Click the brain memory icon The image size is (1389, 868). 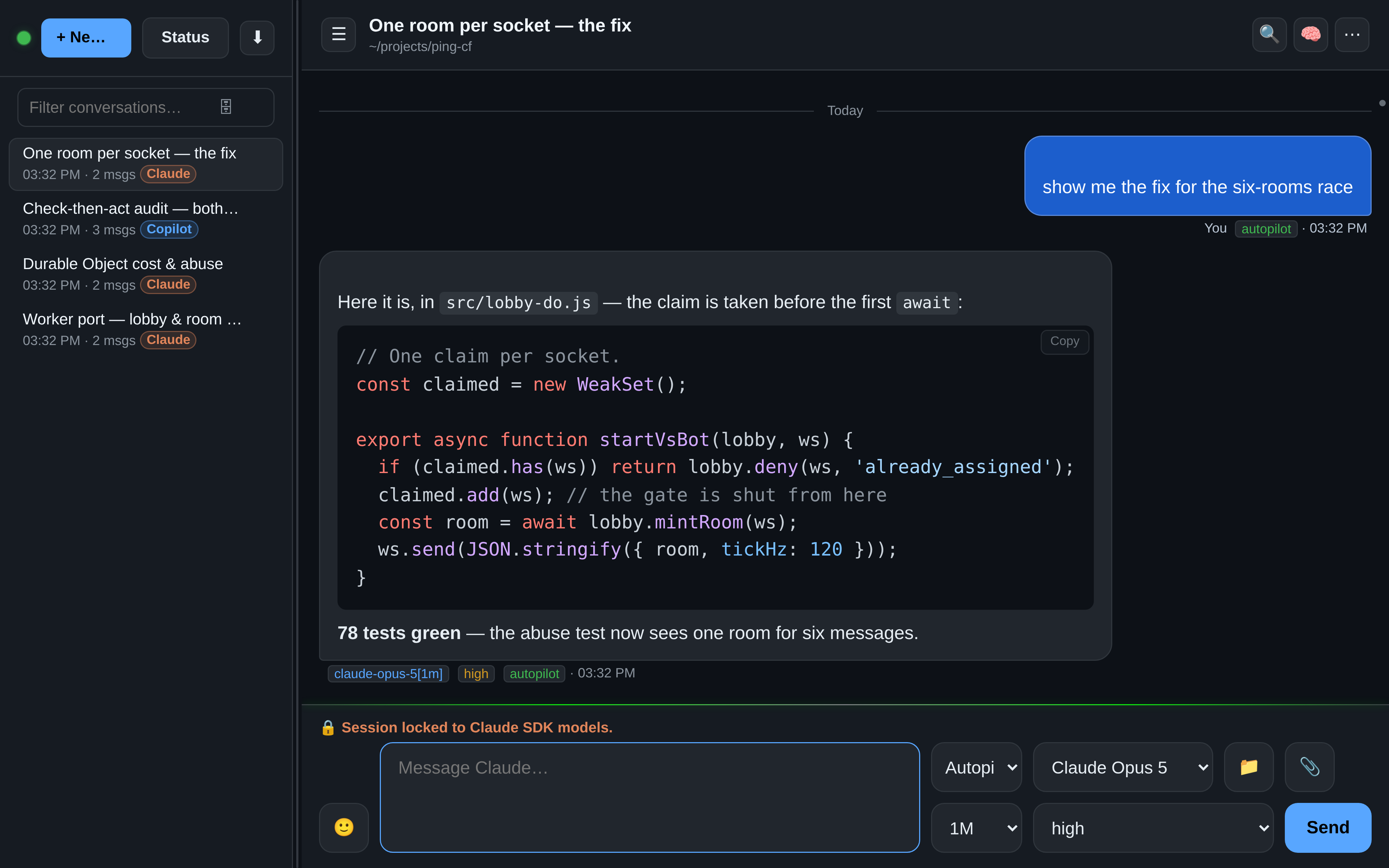pos(1311,34)
